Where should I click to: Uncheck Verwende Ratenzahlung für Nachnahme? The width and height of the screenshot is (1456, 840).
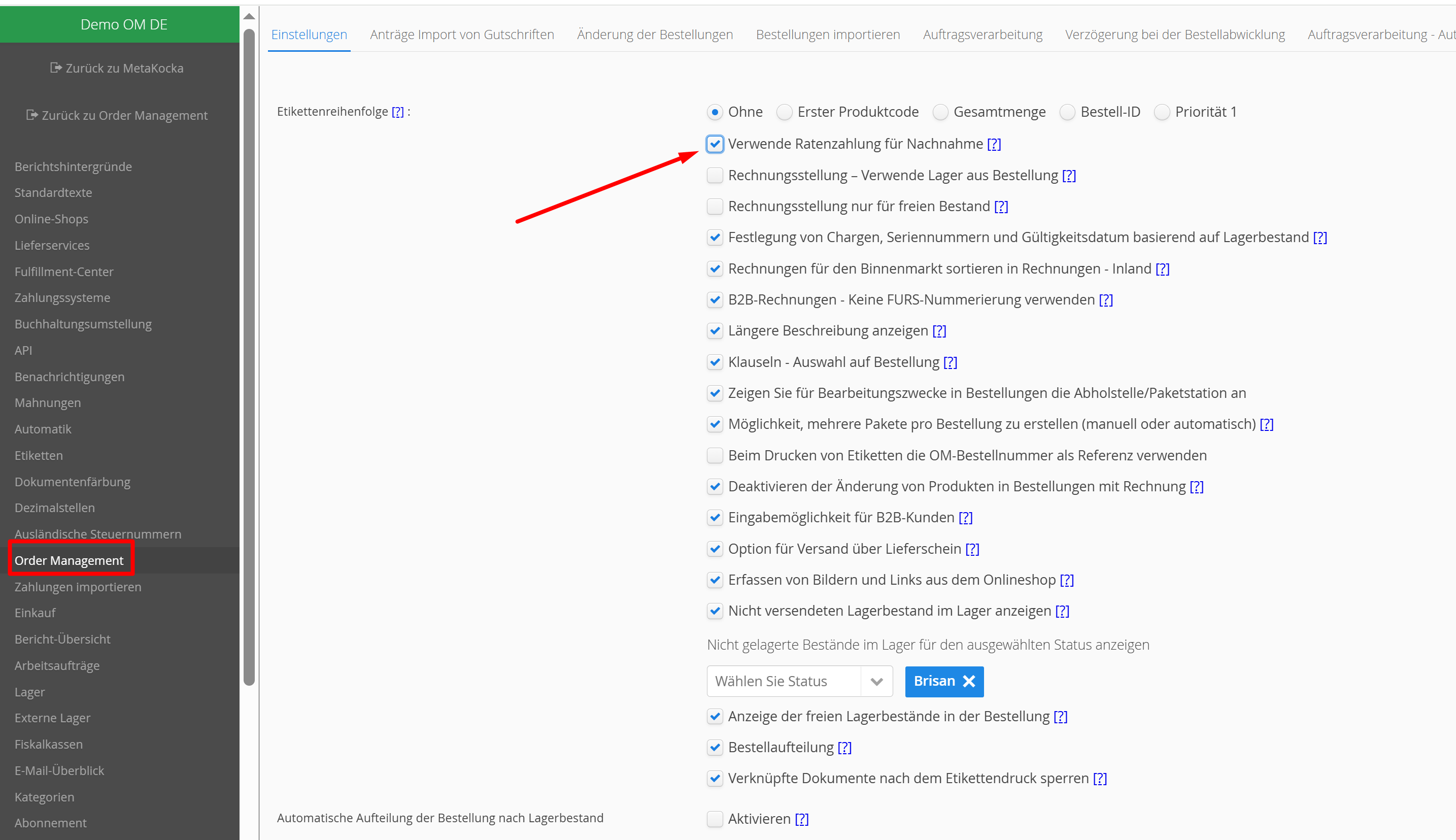tap(715, 144)
